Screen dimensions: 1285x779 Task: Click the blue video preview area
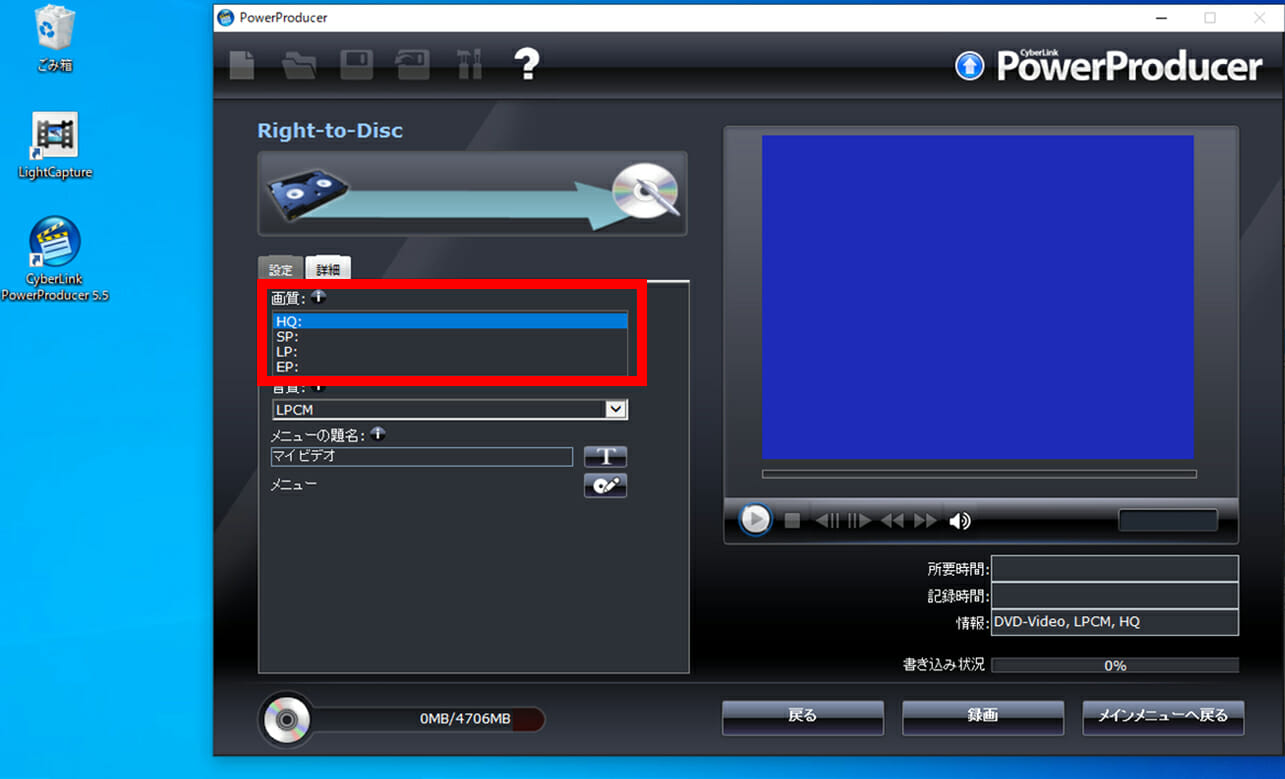tap(978, 297)
